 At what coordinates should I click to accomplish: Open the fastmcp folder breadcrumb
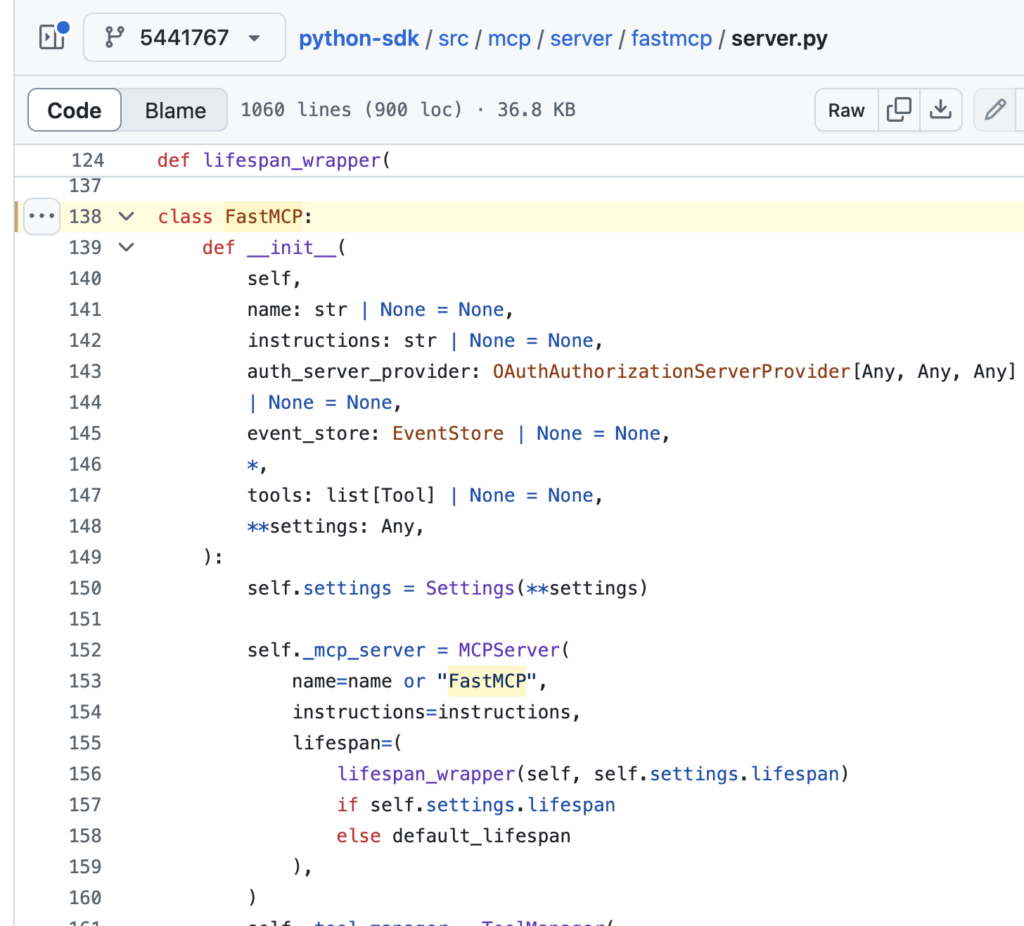pyautogui.click(x=671, y=39)
